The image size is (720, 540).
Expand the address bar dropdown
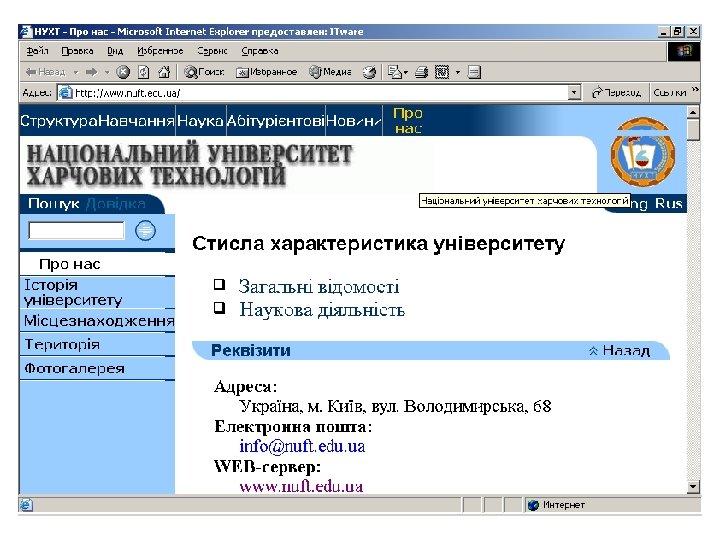(574, 93)
